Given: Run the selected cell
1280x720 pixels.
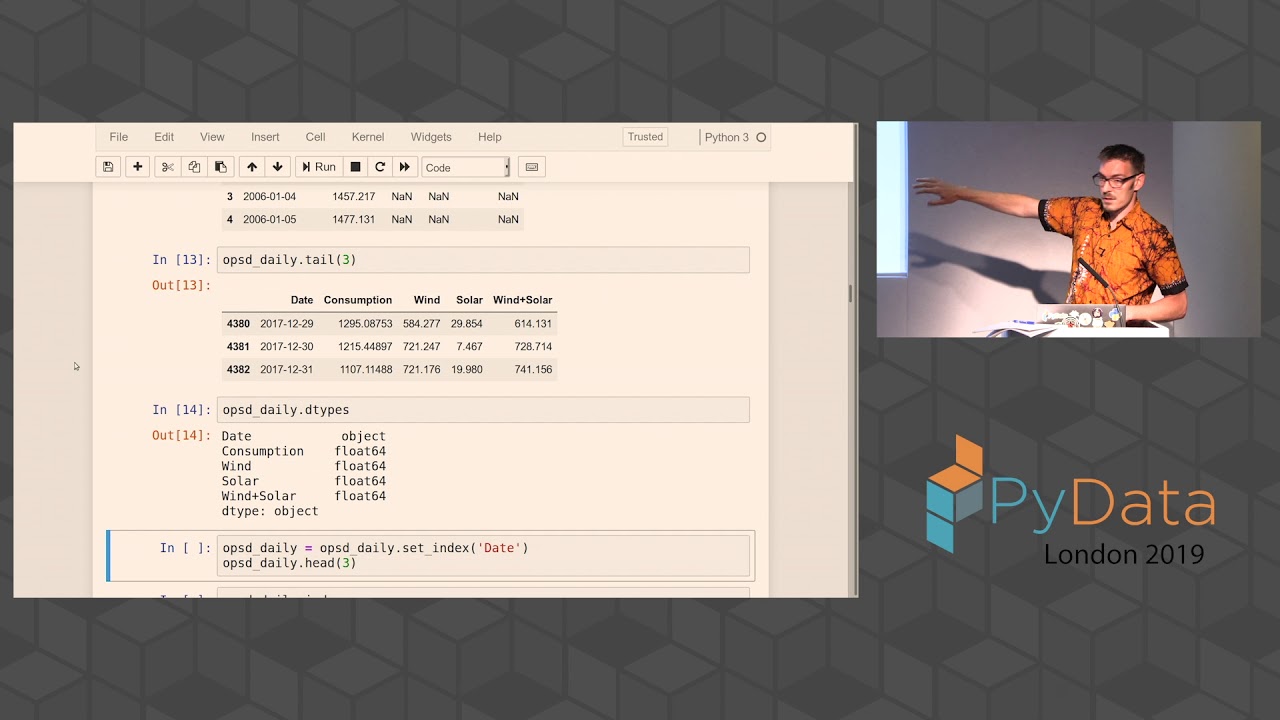Looking at the screenshot, I should [x=319, y=167].
